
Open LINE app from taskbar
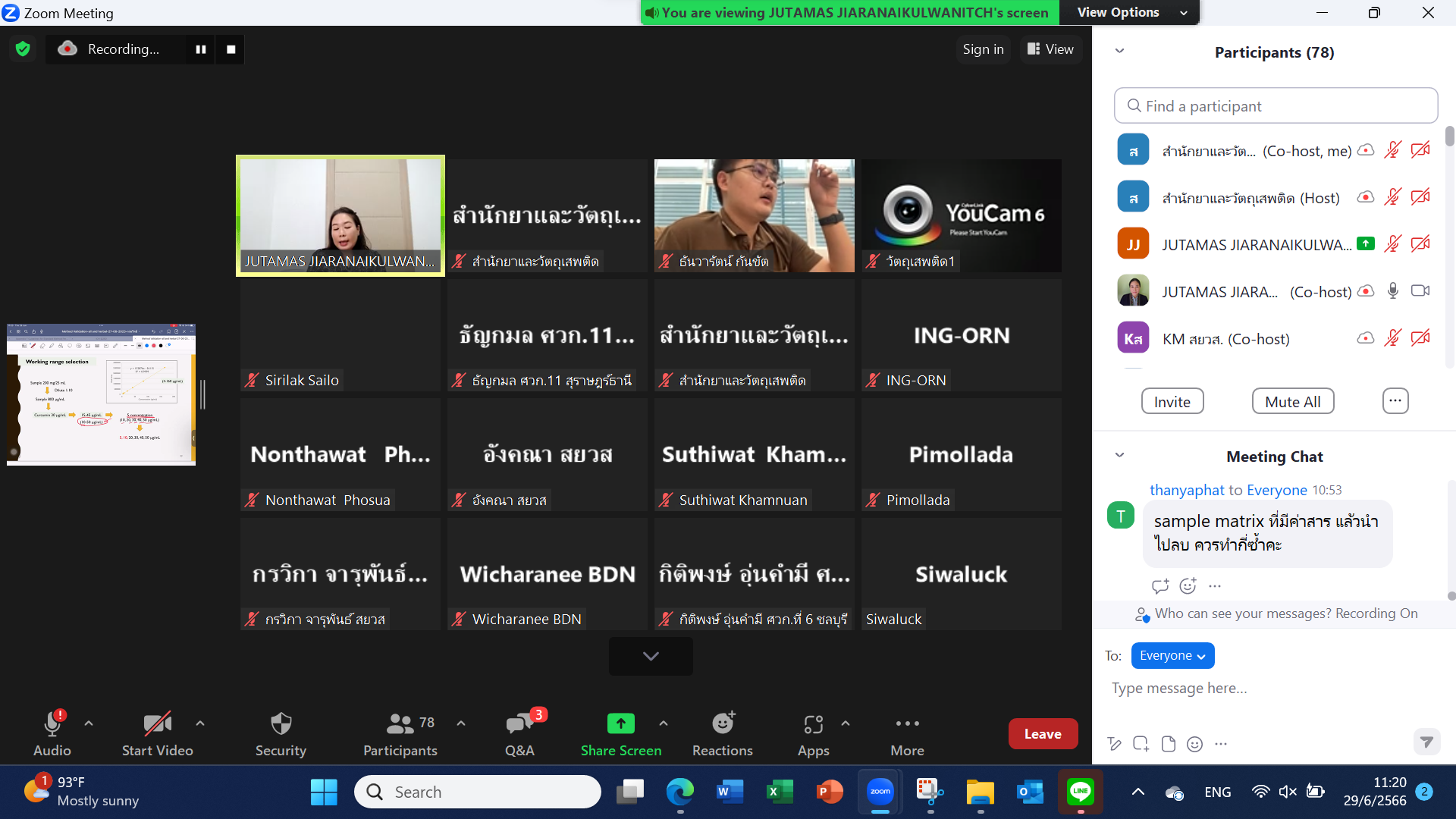[x=1080, y=792]
